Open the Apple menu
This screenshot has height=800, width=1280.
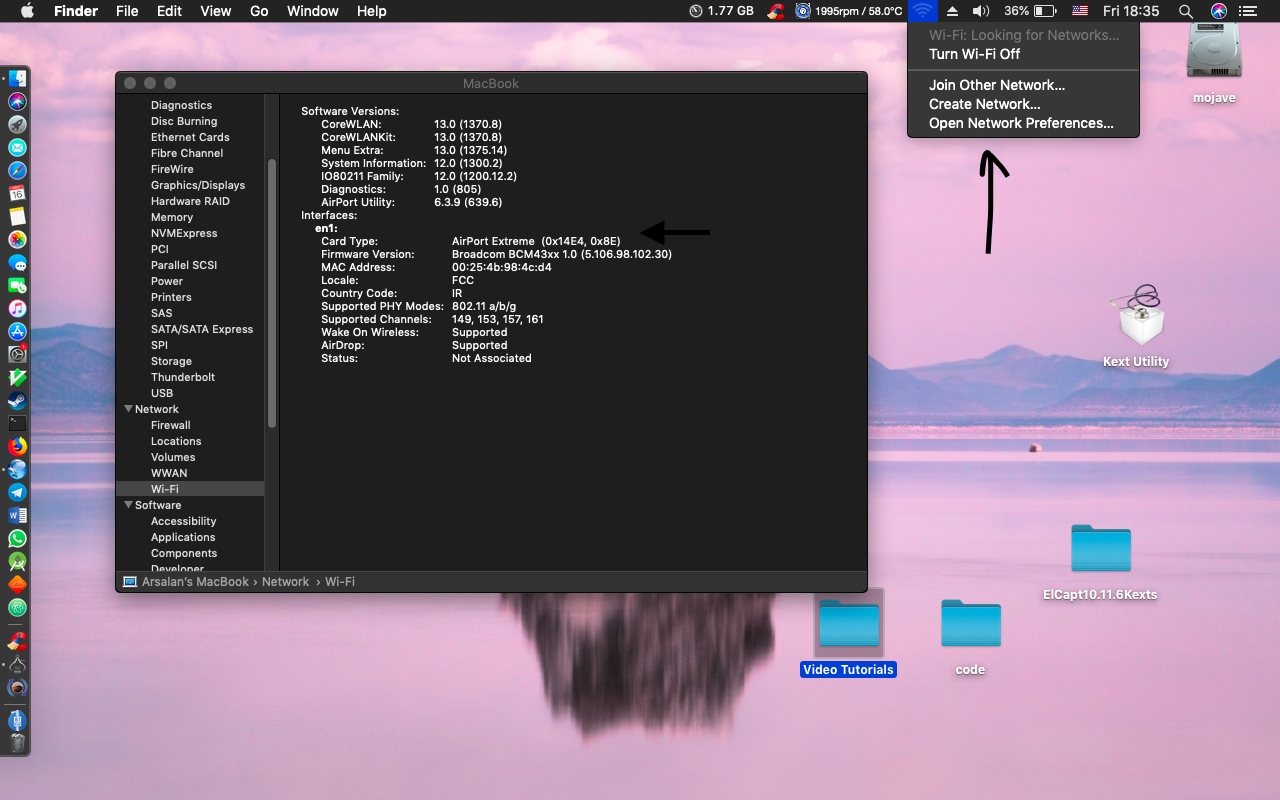[27, 11]
